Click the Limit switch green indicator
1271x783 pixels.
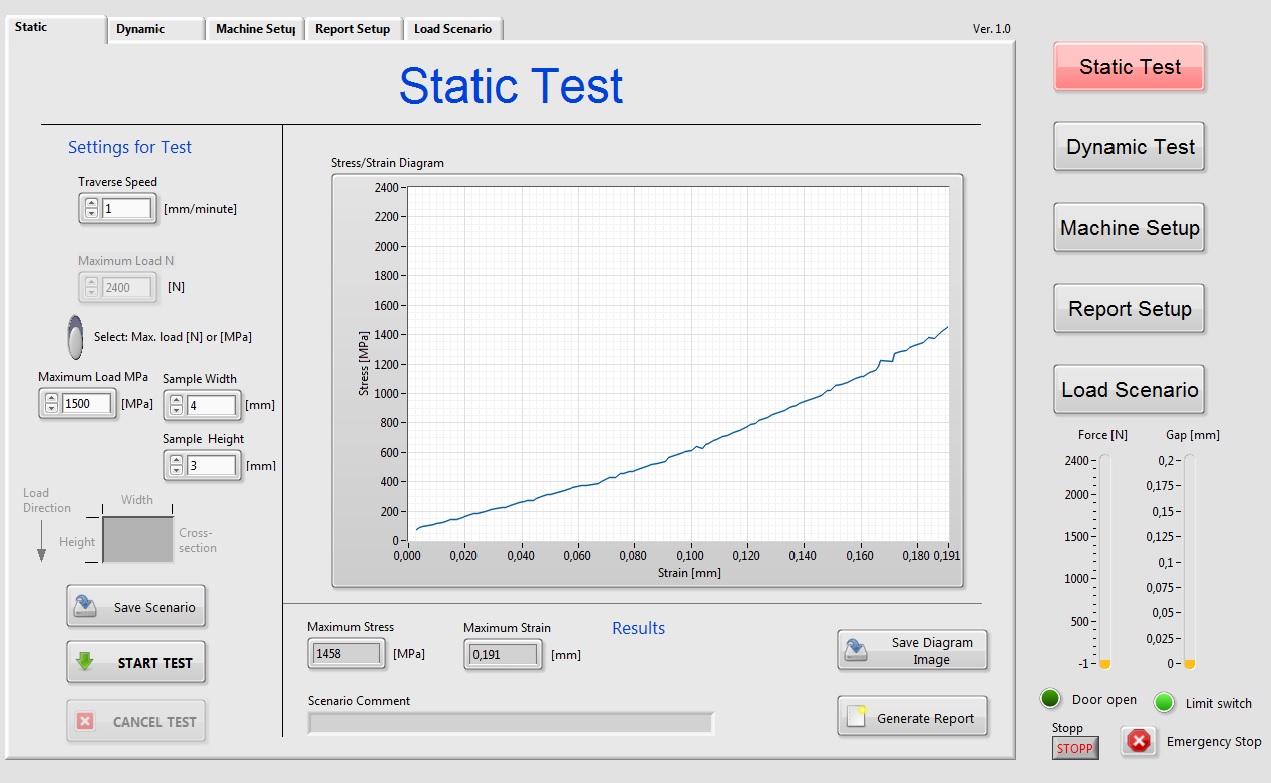(1164, 702)
